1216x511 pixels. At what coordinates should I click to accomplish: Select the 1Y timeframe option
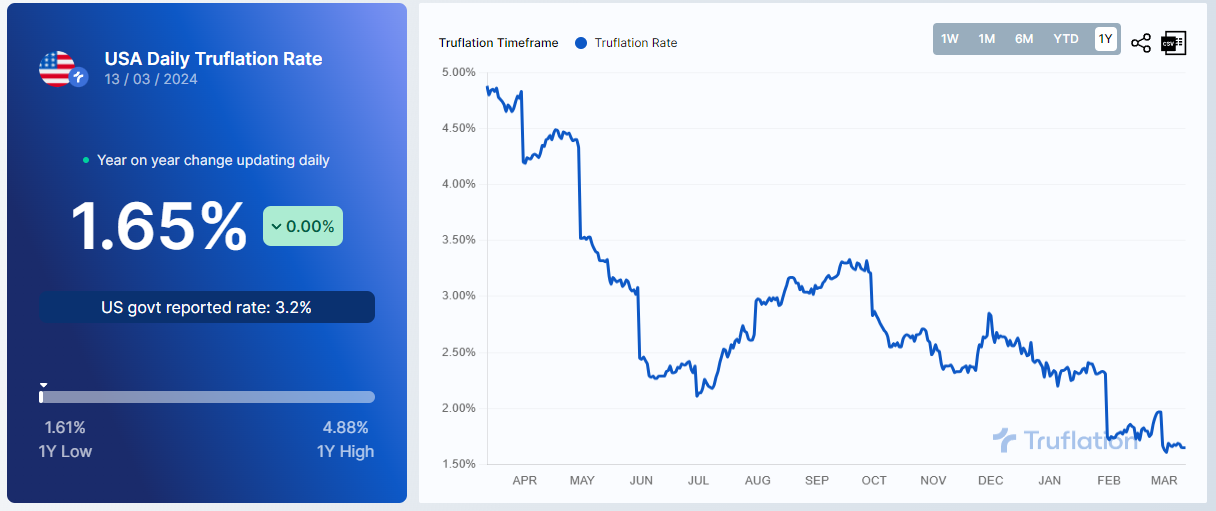[1105, 39]
